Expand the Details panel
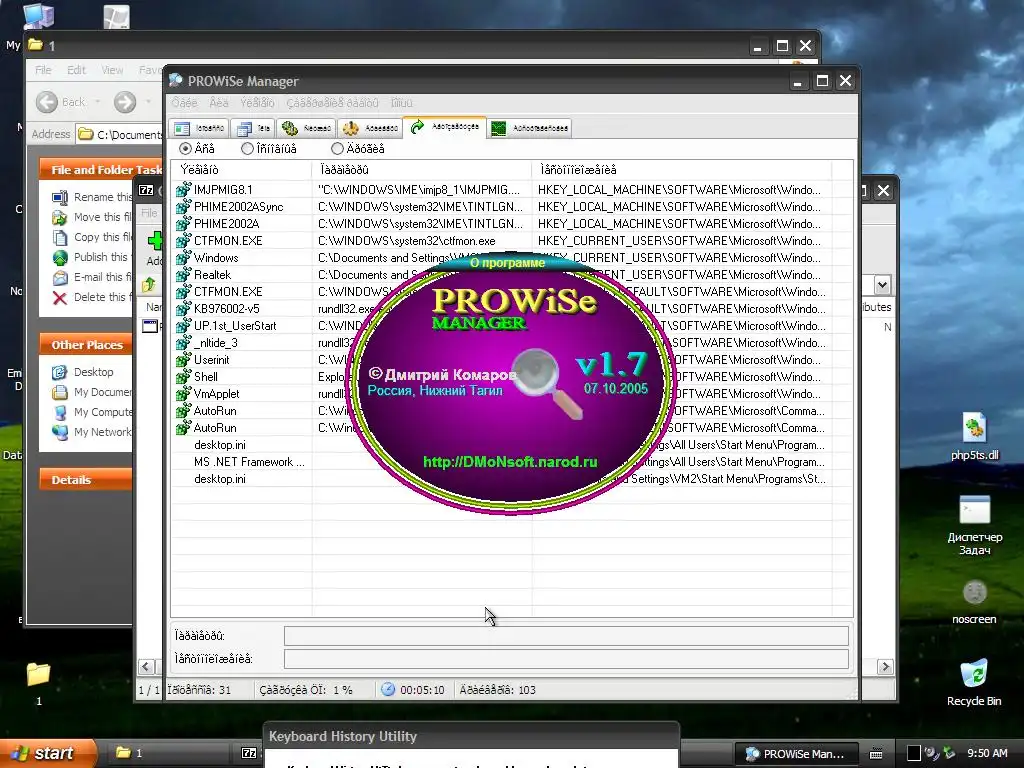1024x768 pixels. [x=86, y=480]
